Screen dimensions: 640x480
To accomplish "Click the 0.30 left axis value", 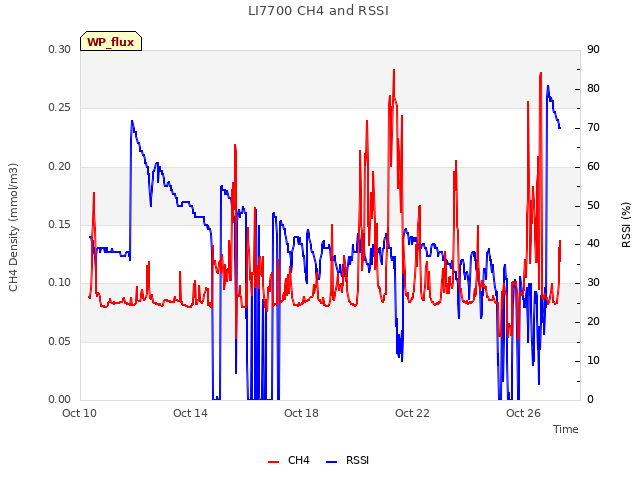I will click(60, 49).
